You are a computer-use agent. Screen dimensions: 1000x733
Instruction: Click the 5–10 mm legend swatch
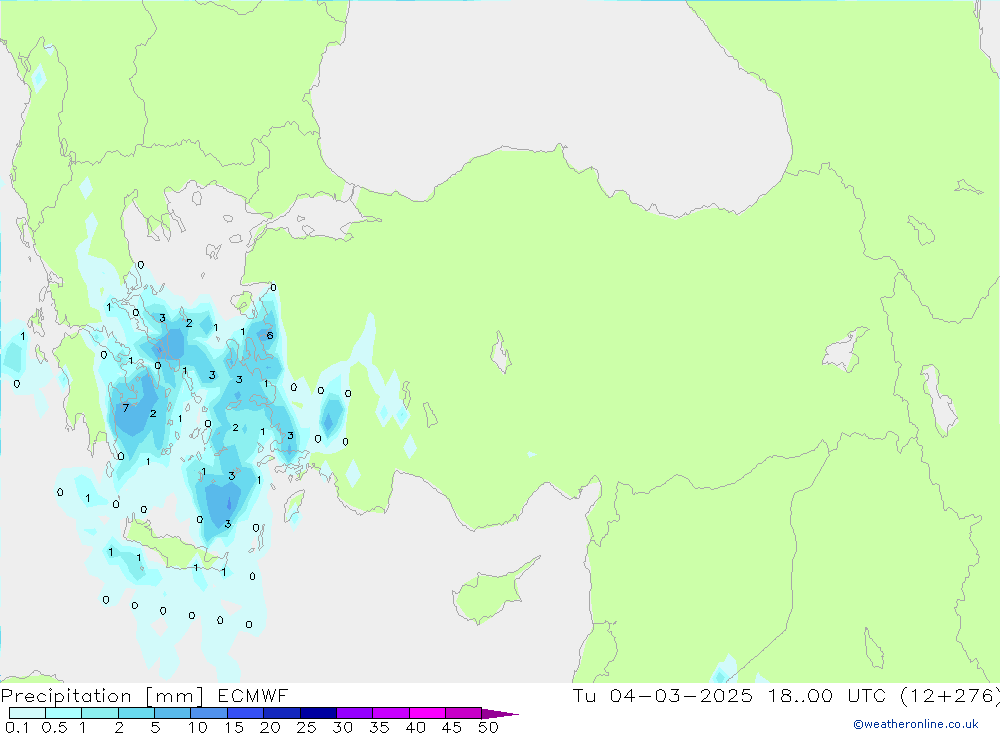coord(173,713)
